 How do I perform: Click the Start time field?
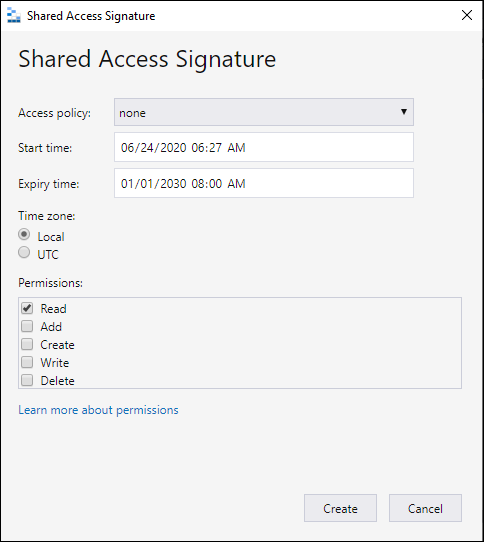(x=264, y=147)
